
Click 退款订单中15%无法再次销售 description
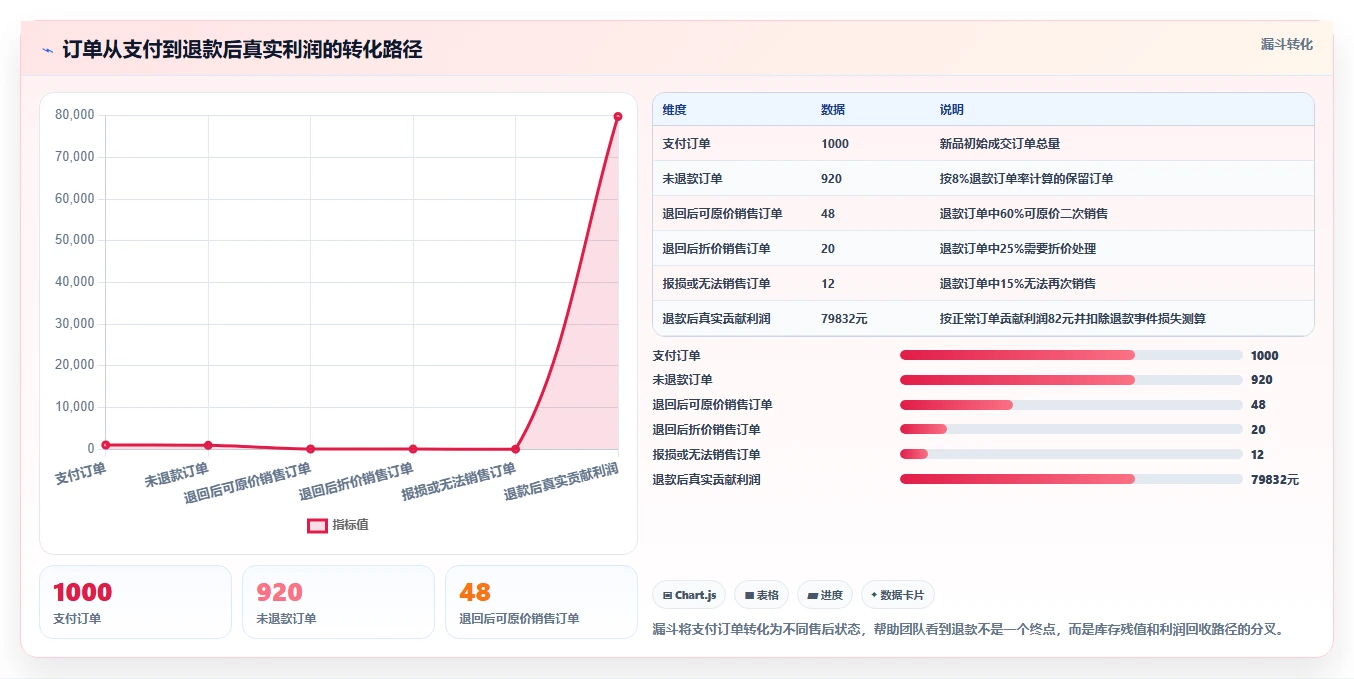1018,284
